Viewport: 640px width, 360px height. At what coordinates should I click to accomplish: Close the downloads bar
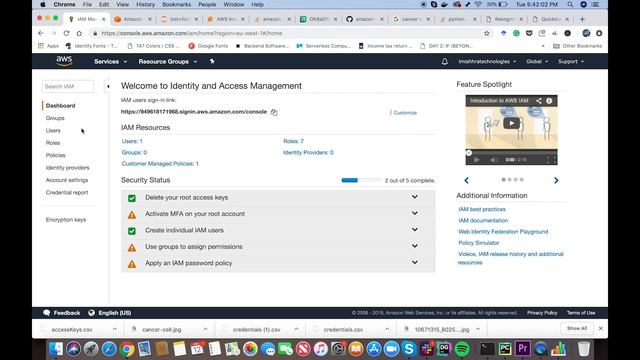(x=600, y=328)
